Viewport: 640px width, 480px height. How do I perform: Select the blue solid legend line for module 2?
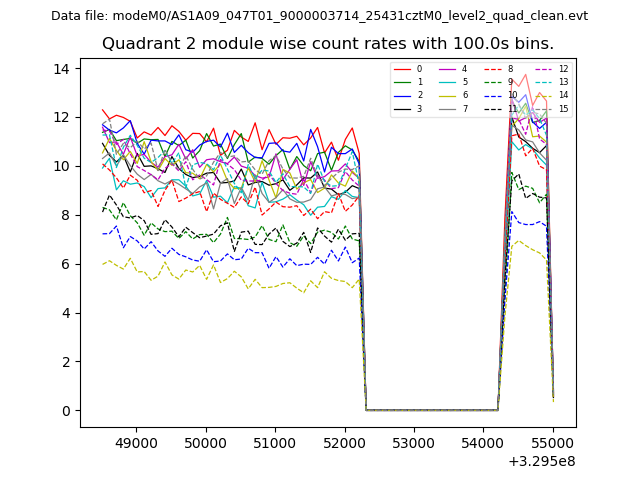tap(401, 95)
